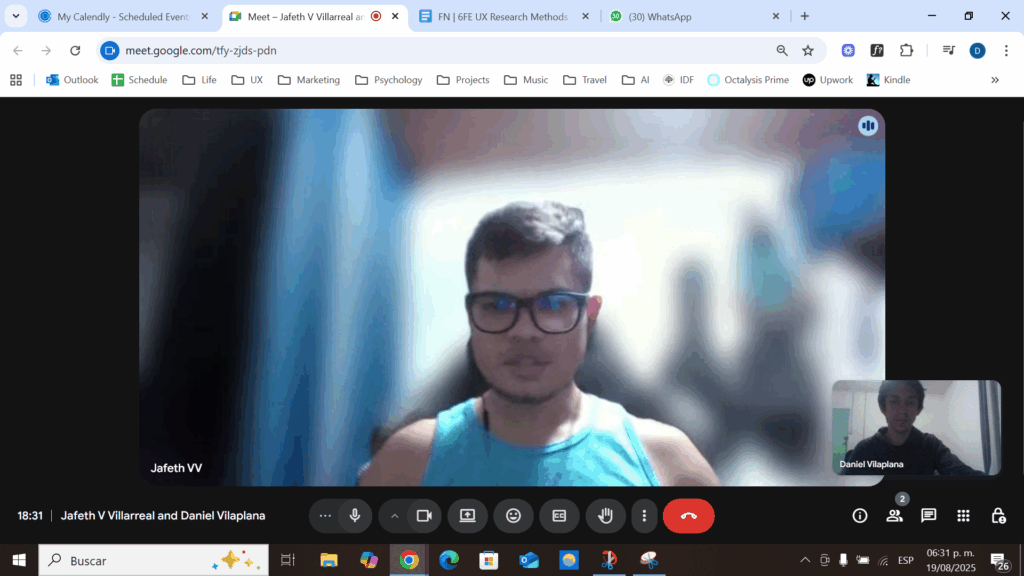Open the Psychology bookmarks folder
The image size is (1024, 576).
[x=388, y=80]
